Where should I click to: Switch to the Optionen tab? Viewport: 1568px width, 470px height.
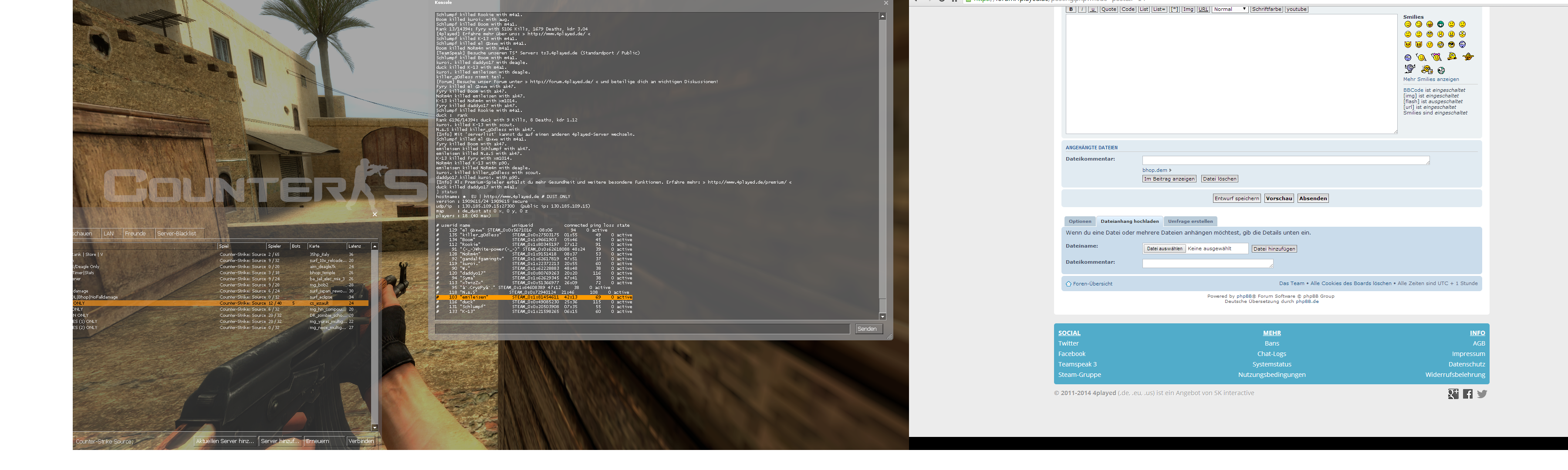click(1080, 222)
